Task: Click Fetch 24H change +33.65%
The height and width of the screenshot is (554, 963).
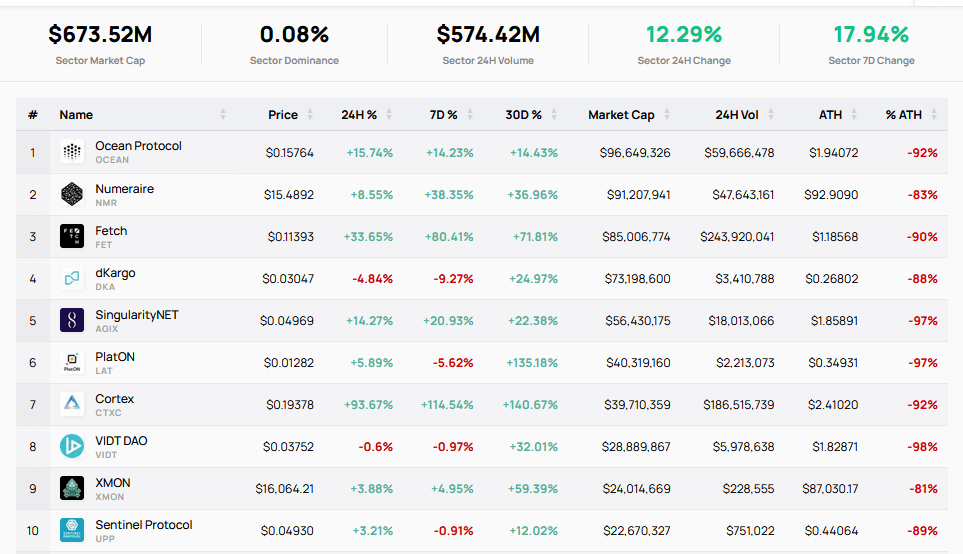Action: pos(368,236)
